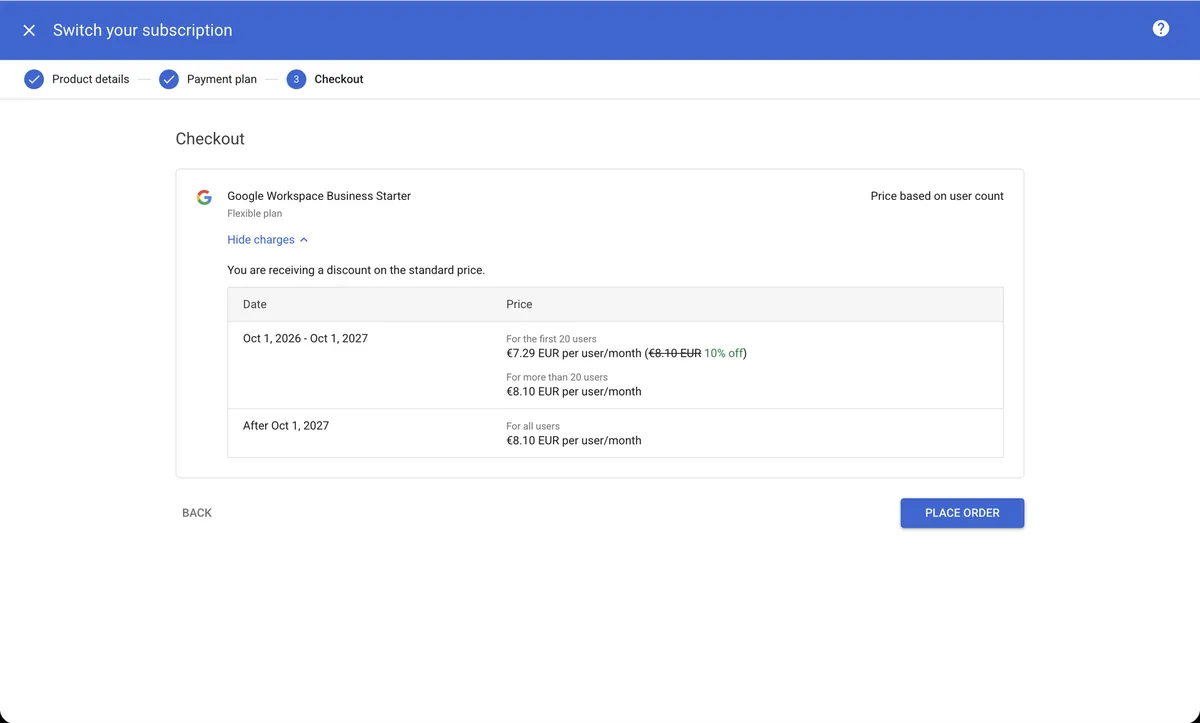Viewport: 1200px width, 723px height.
Task: Click the Product details step checkmark icon
Action: click(34, 79)
